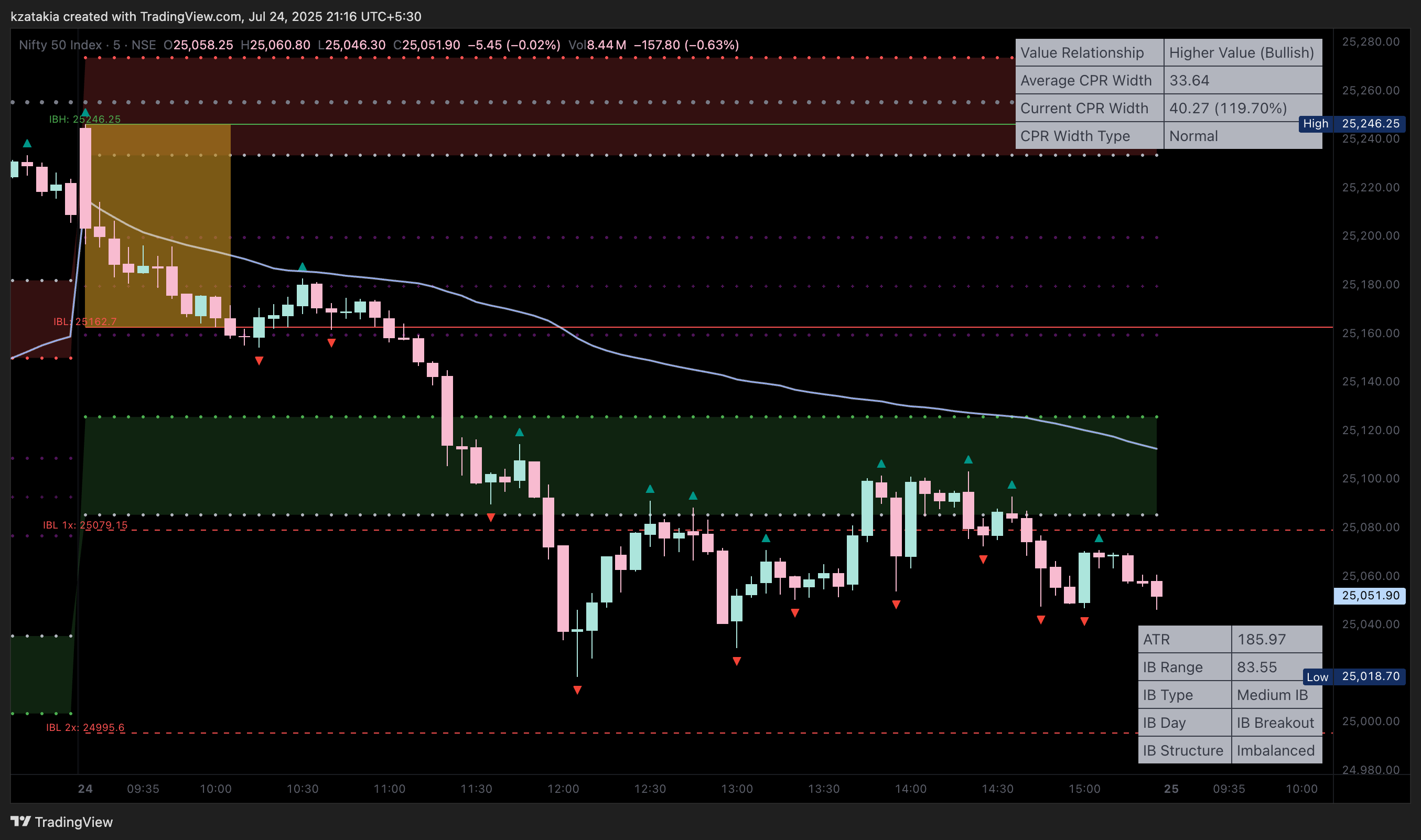Click the 15:00 time axis label
1421x840 pixels.
tap(1084, 789)
